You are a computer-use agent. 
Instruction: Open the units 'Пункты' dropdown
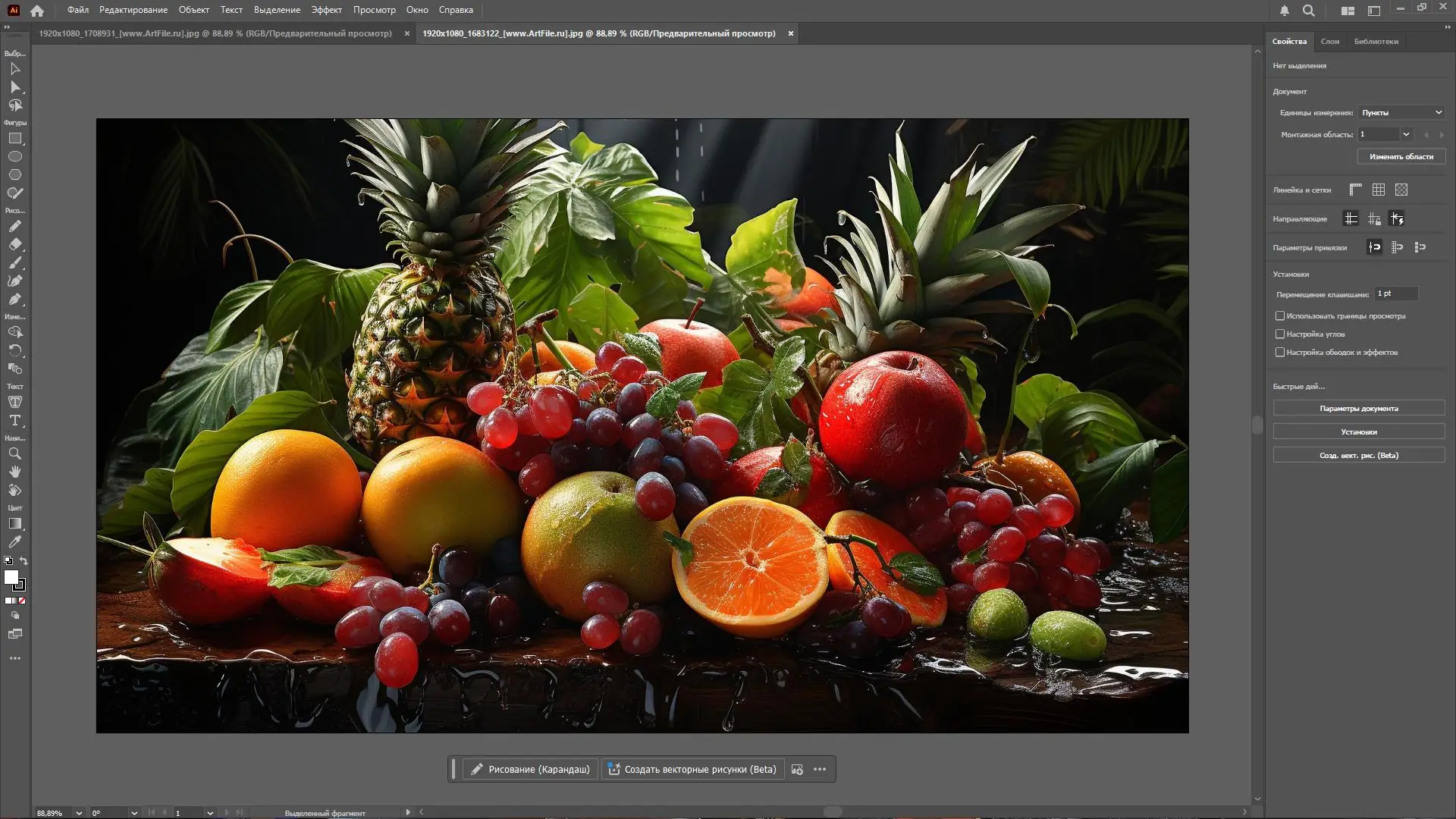[x=1401, y=112]
